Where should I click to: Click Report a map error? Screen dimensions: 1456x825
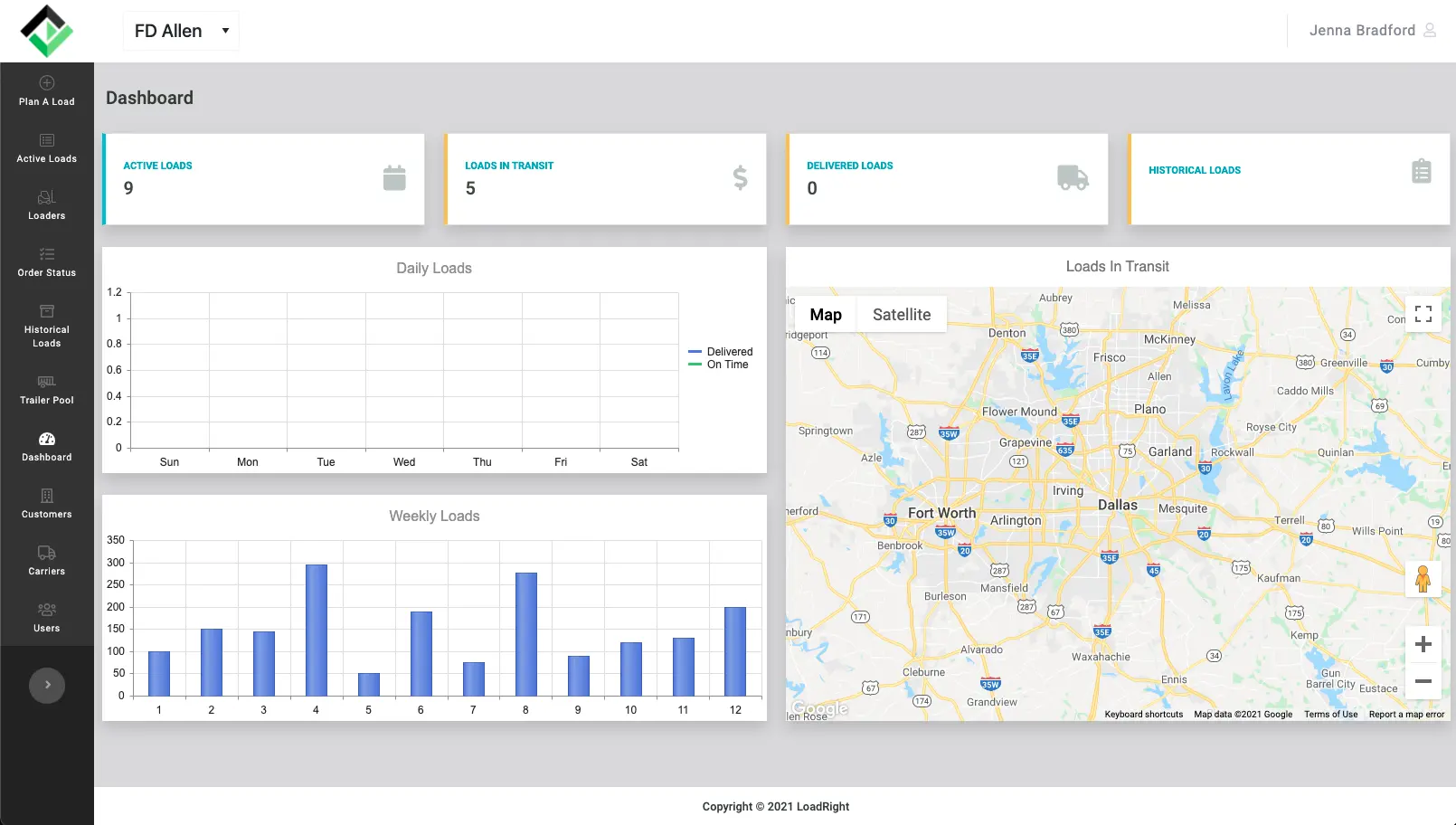coord(1406,714)
